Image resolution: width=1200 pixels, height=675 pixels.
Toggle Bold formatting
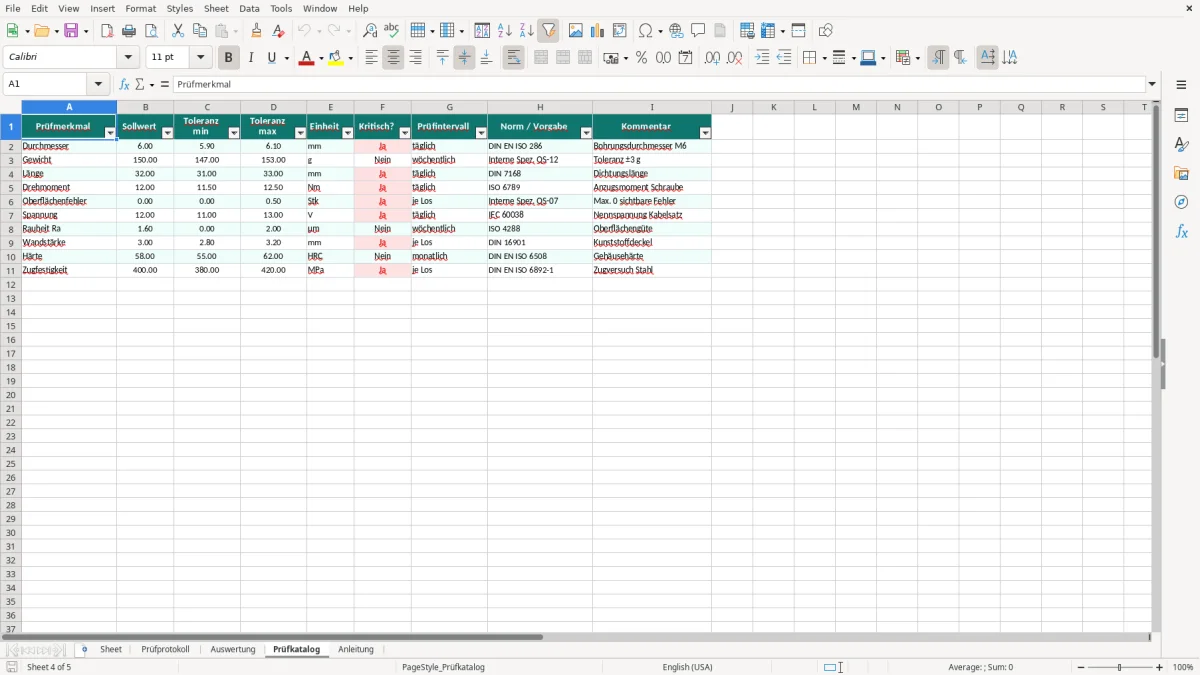pos(229,58)
